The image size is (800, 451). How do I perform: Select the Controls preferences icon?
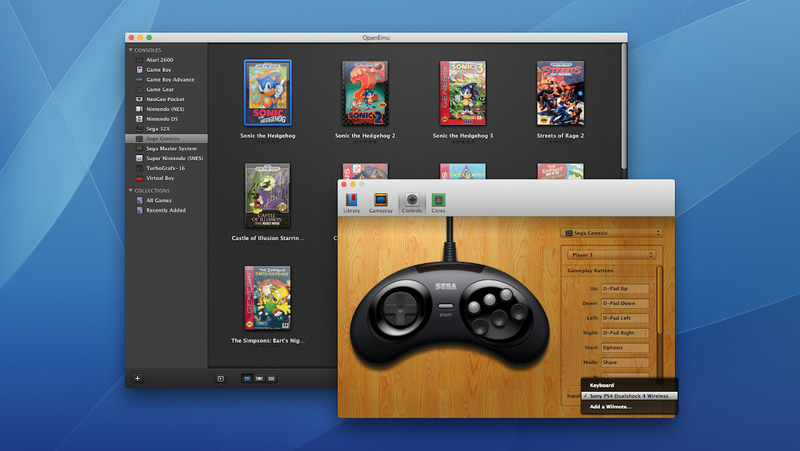click(412, 203)
